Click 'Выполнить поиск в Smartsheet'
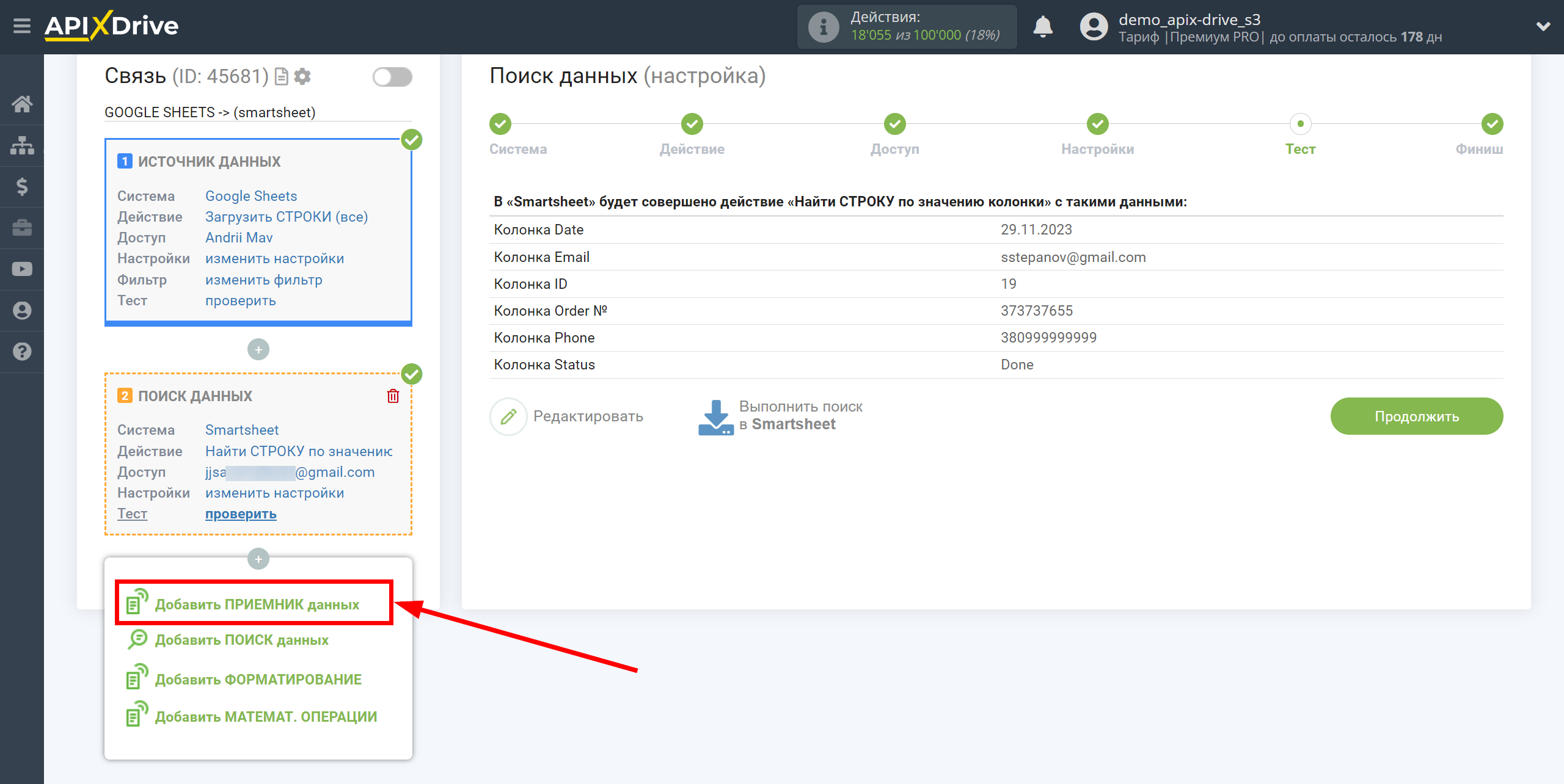1564x784 pixels. pyautogui.click(x=800, y=415)
